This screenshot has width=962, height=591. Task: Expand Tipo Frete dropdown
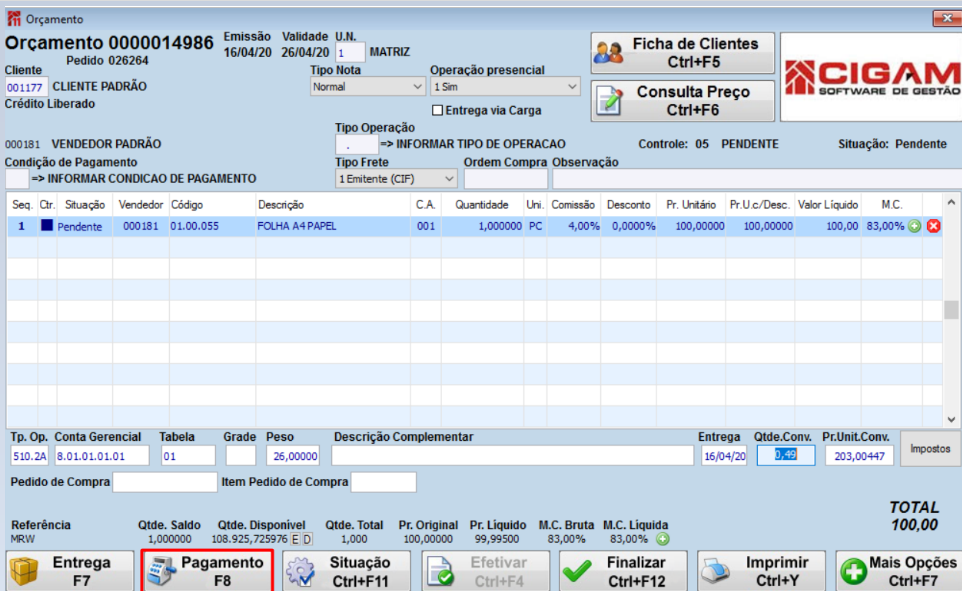pos(396,179)
